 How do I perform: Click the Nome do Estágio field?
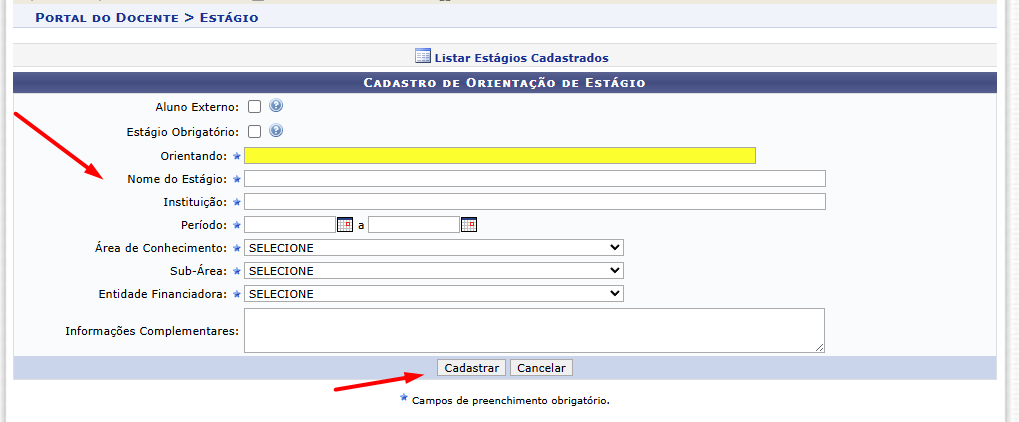click(535, 179)
